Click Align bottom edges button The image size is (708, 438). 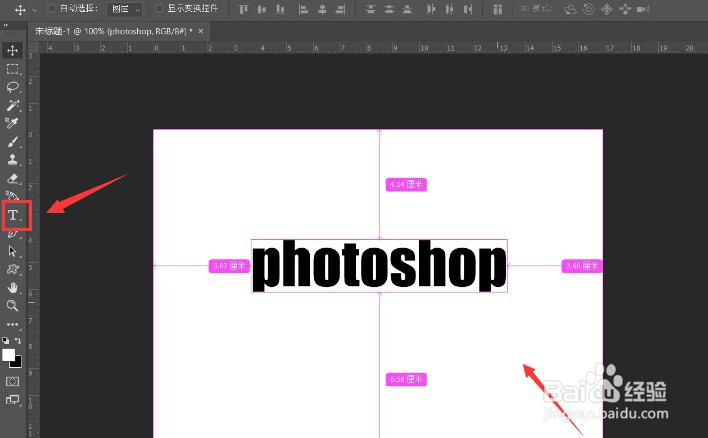[x=280, y=9]
